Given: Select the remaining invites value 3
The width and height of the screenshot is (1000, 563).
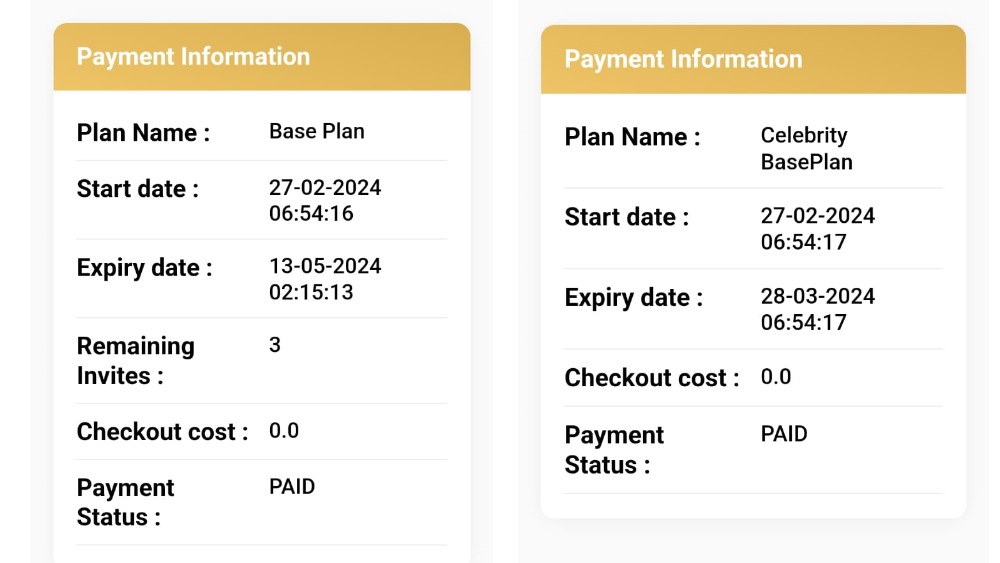Looking at the screenshot, I should coord(275,345).
